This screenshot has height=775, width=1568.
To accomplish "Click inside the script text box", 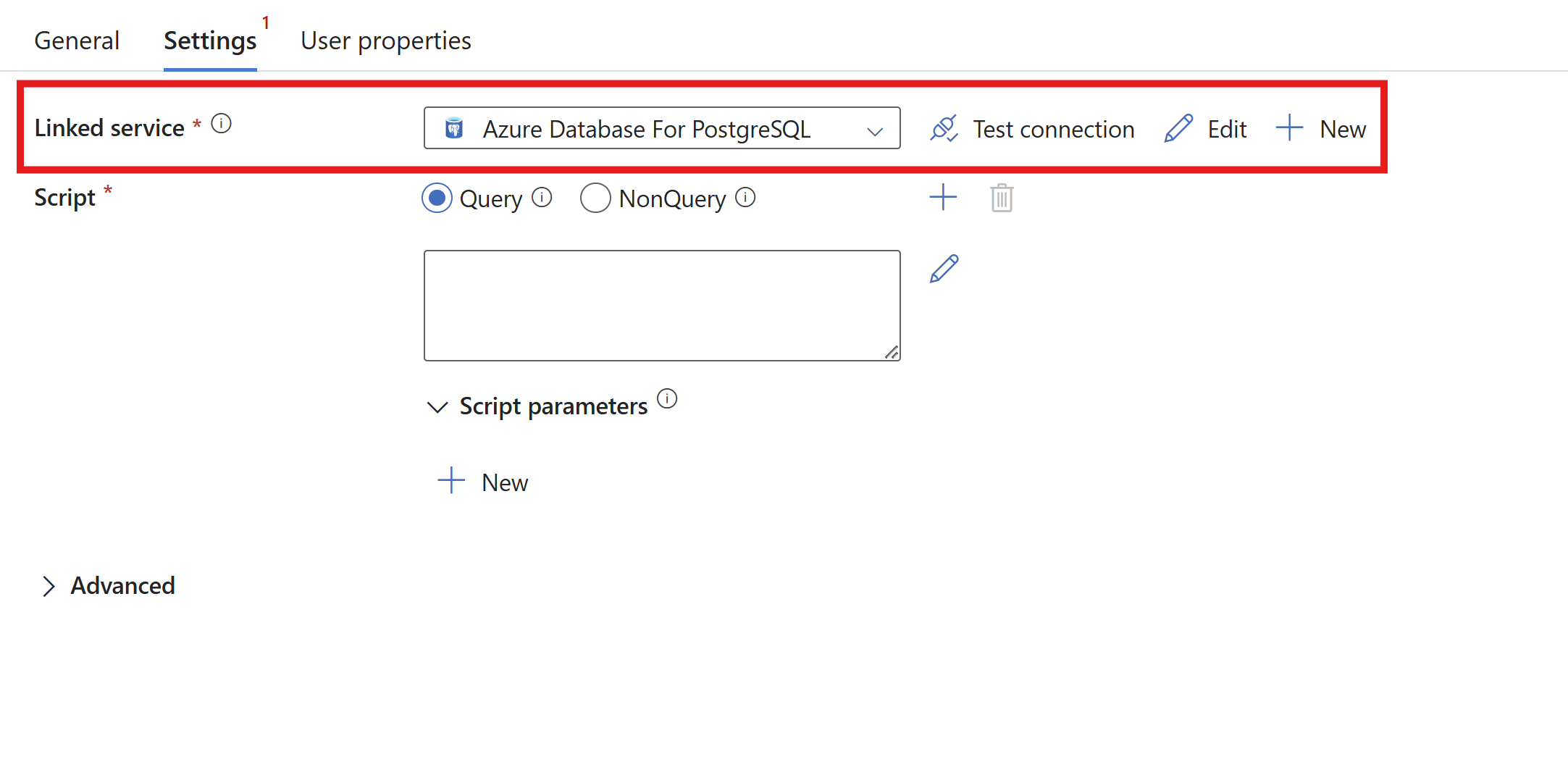I will (661, 305).
